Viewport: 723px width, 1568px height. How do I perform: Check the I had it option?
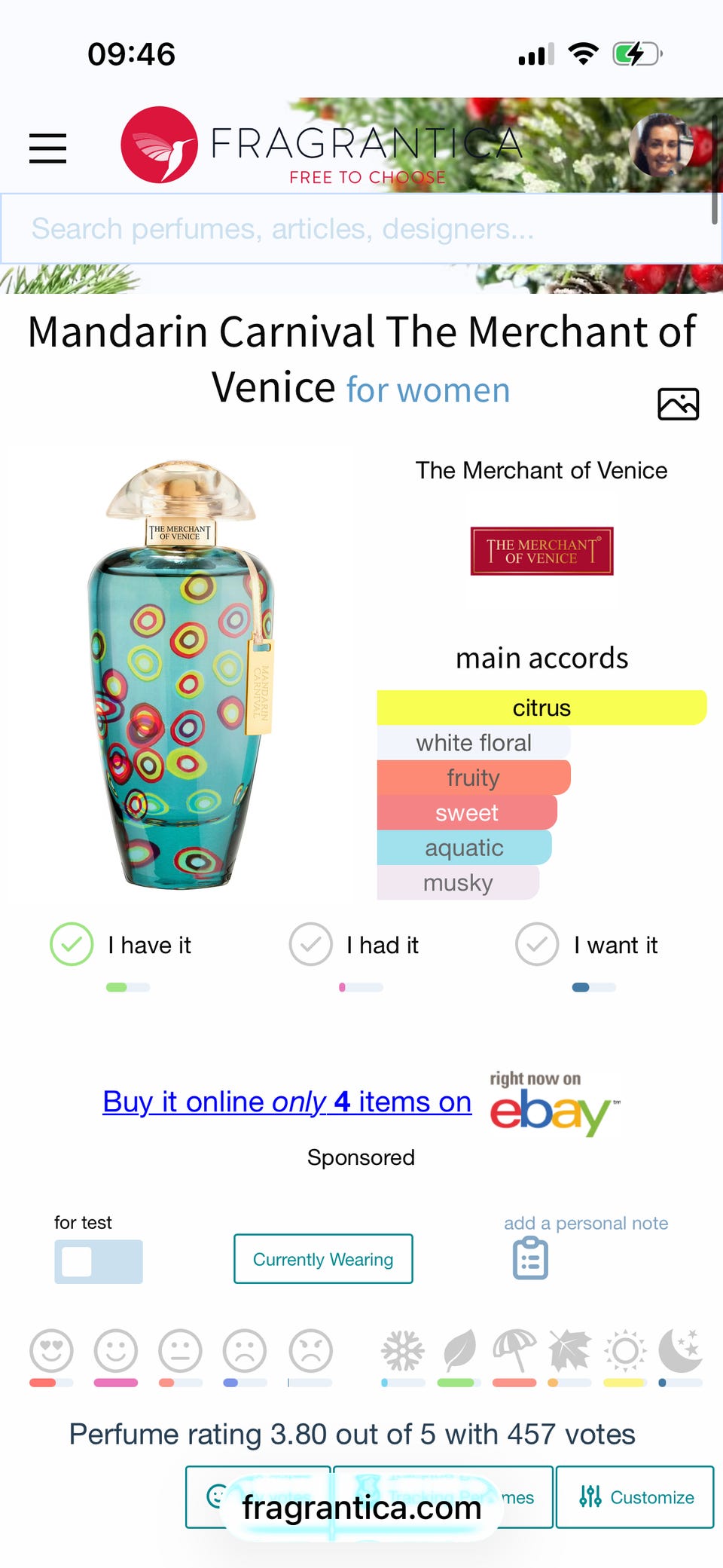click(310, 944)
